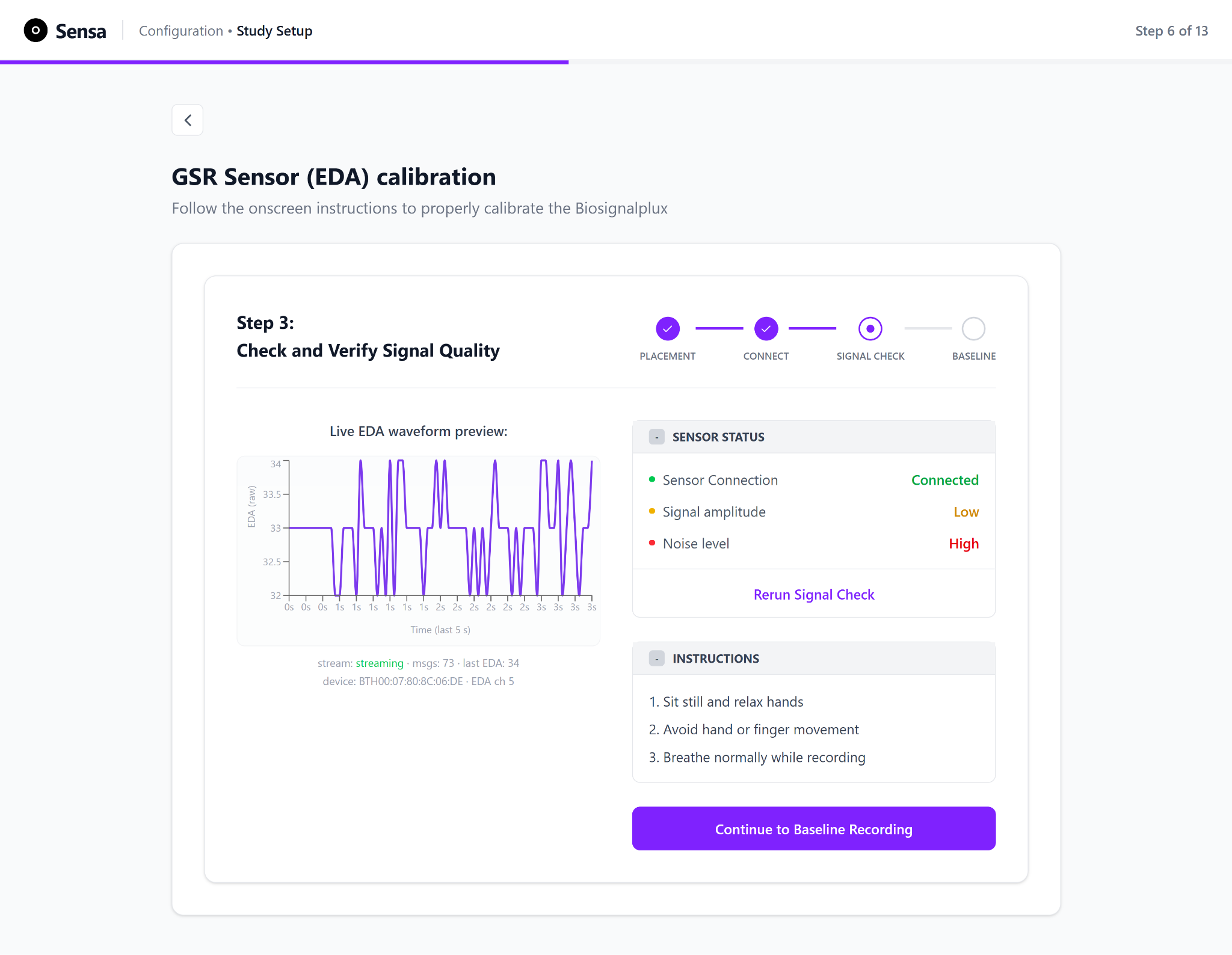1232x955 pixels.
Task: Select the active Signal Check step circle
Action: [870, 329]
